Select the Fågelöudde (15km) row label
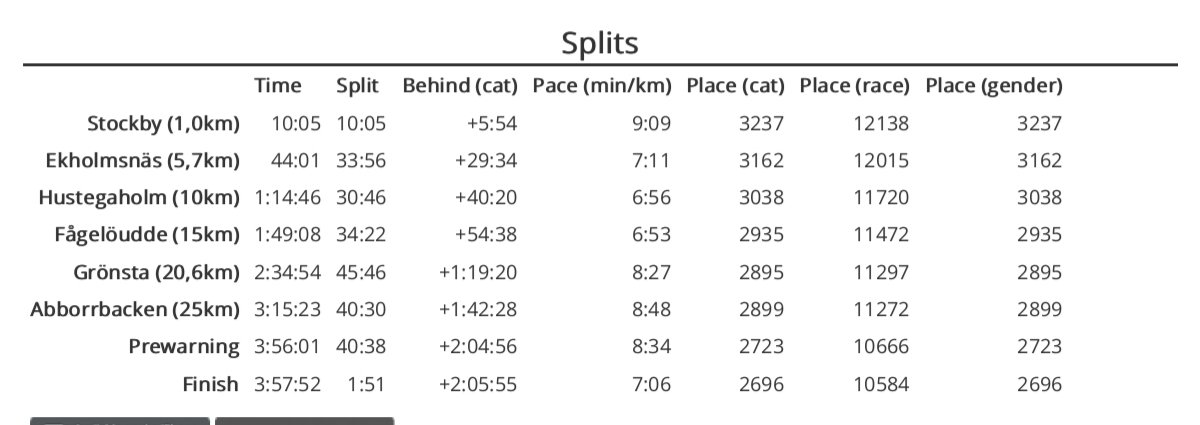Screen dimensions: 1200x425 click(147, 235)
